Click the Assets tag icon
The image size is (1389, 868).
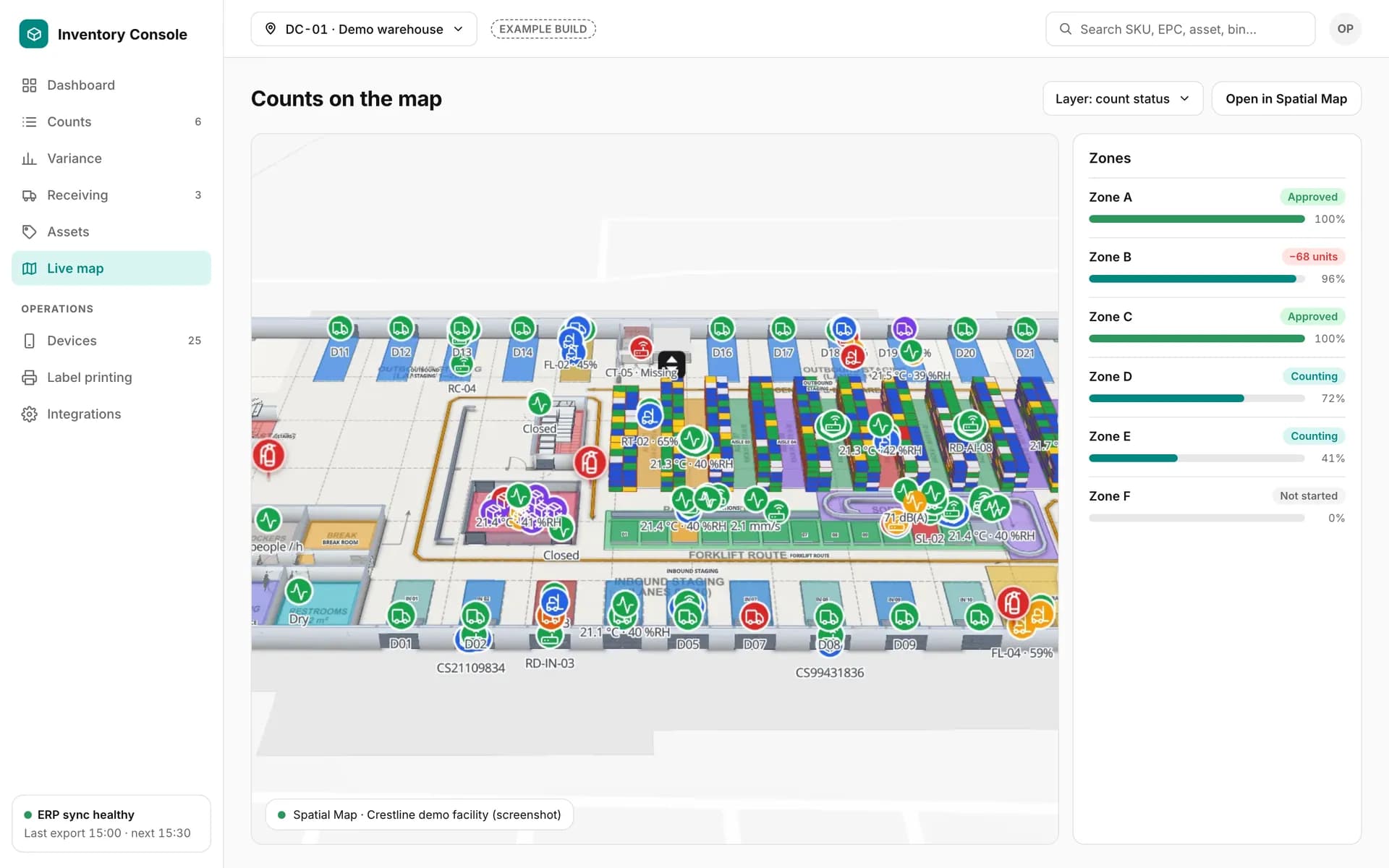[29, 231]
